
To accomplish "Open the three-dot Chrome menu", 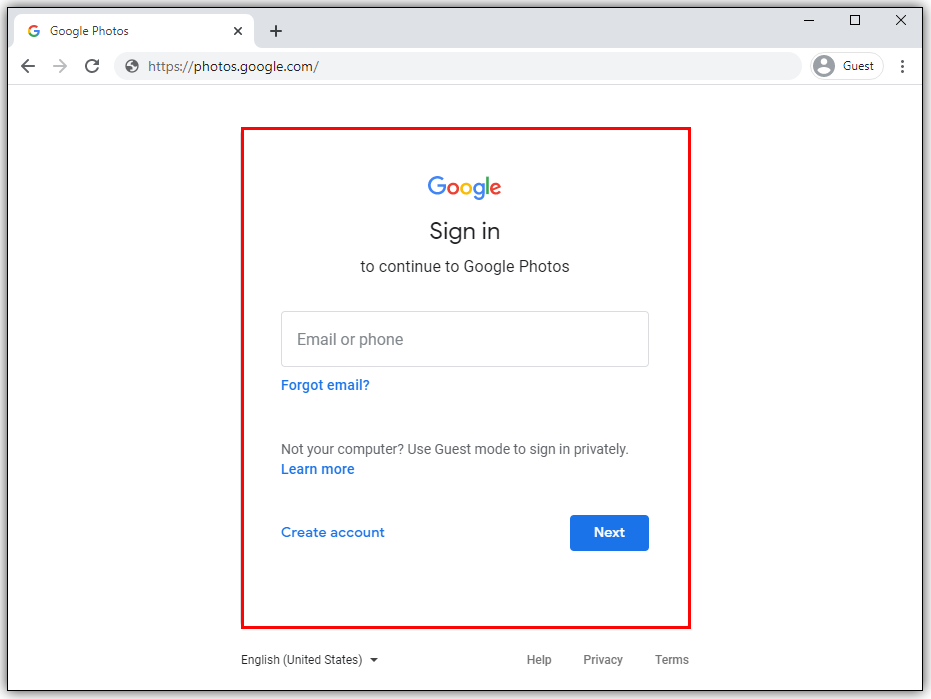I will coord(902,66).
